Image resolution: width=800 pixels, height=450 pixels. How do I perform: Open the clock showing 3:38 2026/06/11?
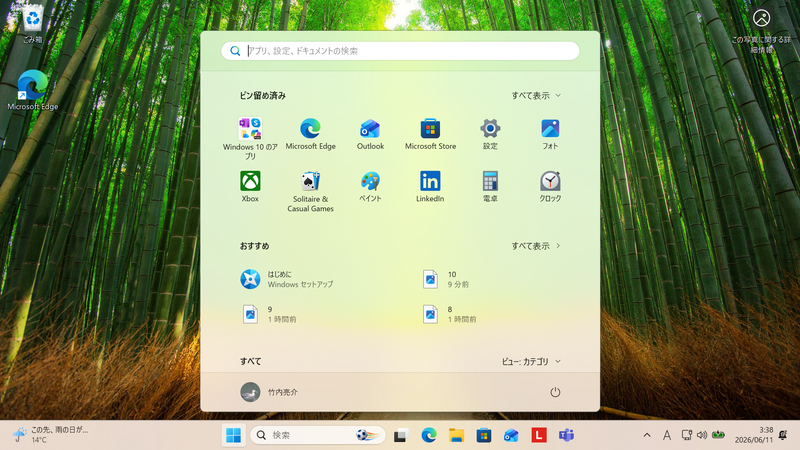click(x=754, y=435)
